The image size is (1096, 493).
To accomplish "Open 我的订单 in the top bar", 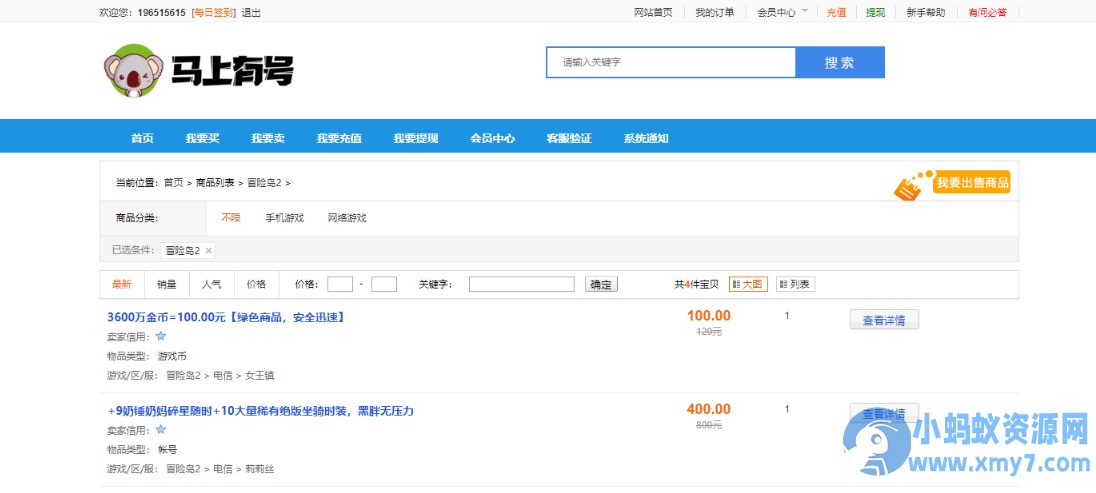I will click(x=714, y=13).
